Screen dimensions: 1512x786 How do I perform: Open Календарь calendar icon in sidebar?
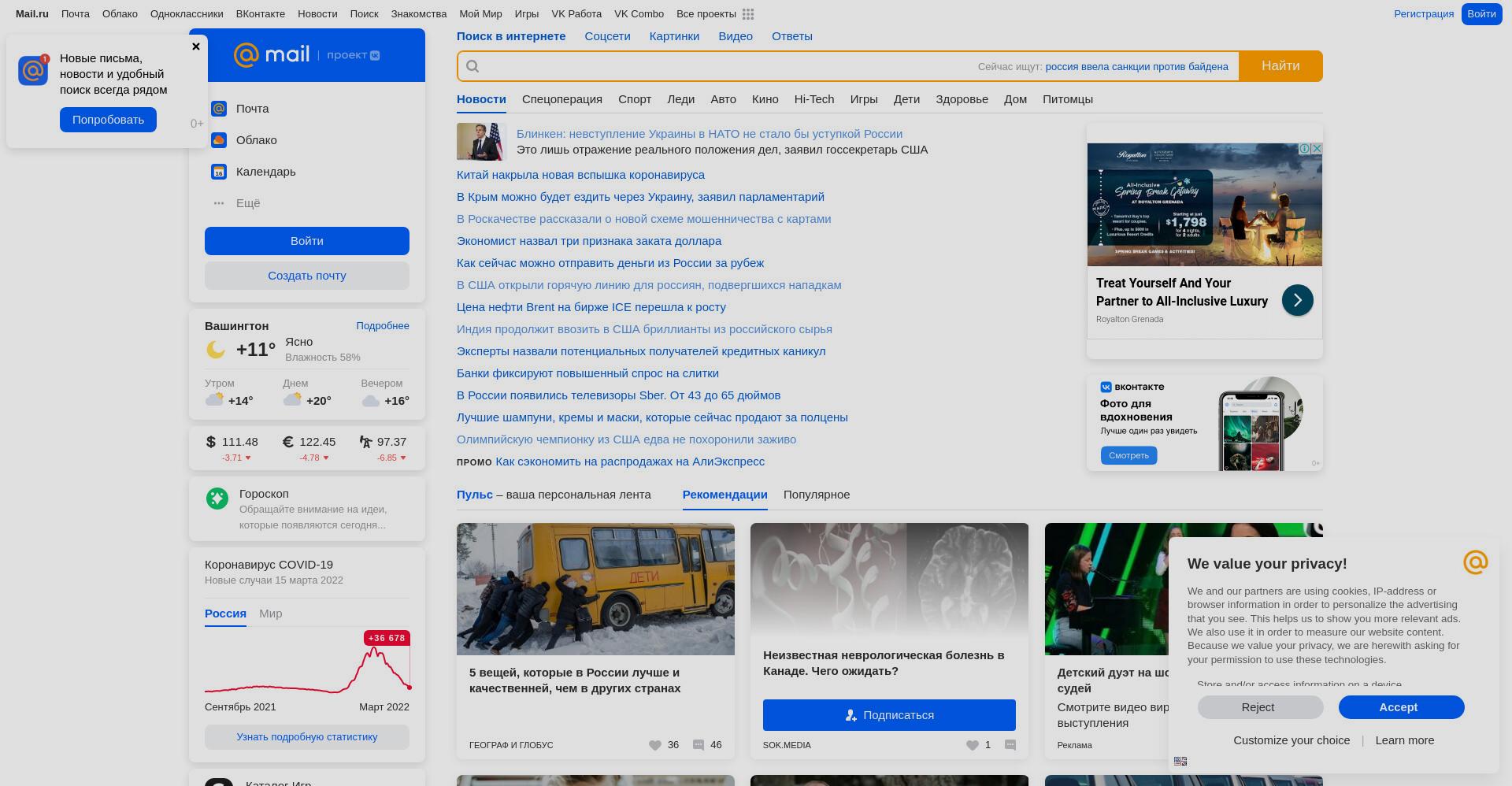(x=219, y=172)
